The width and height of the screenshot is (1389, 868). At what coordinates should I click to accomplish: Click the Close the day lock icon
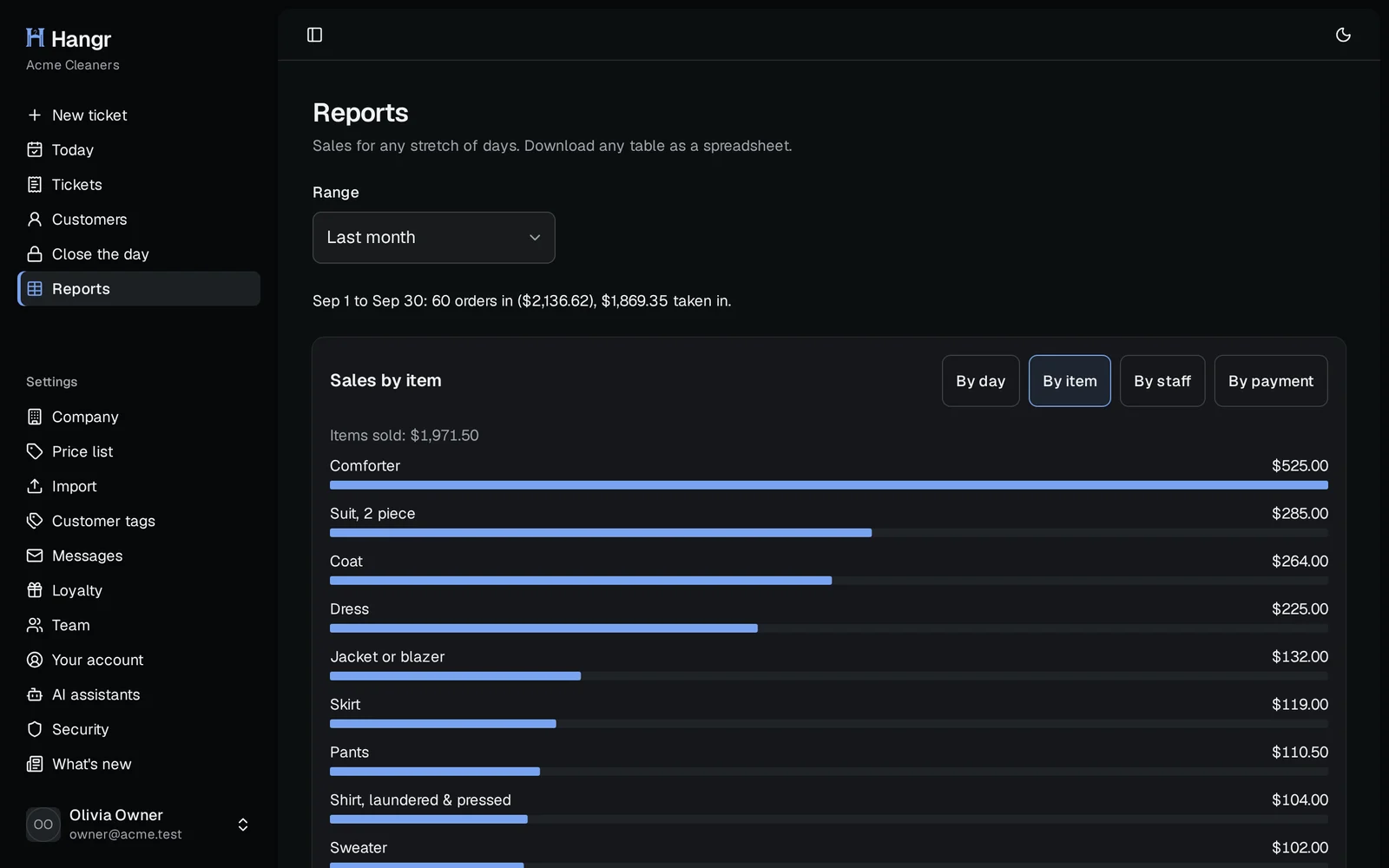coord(35,254)
